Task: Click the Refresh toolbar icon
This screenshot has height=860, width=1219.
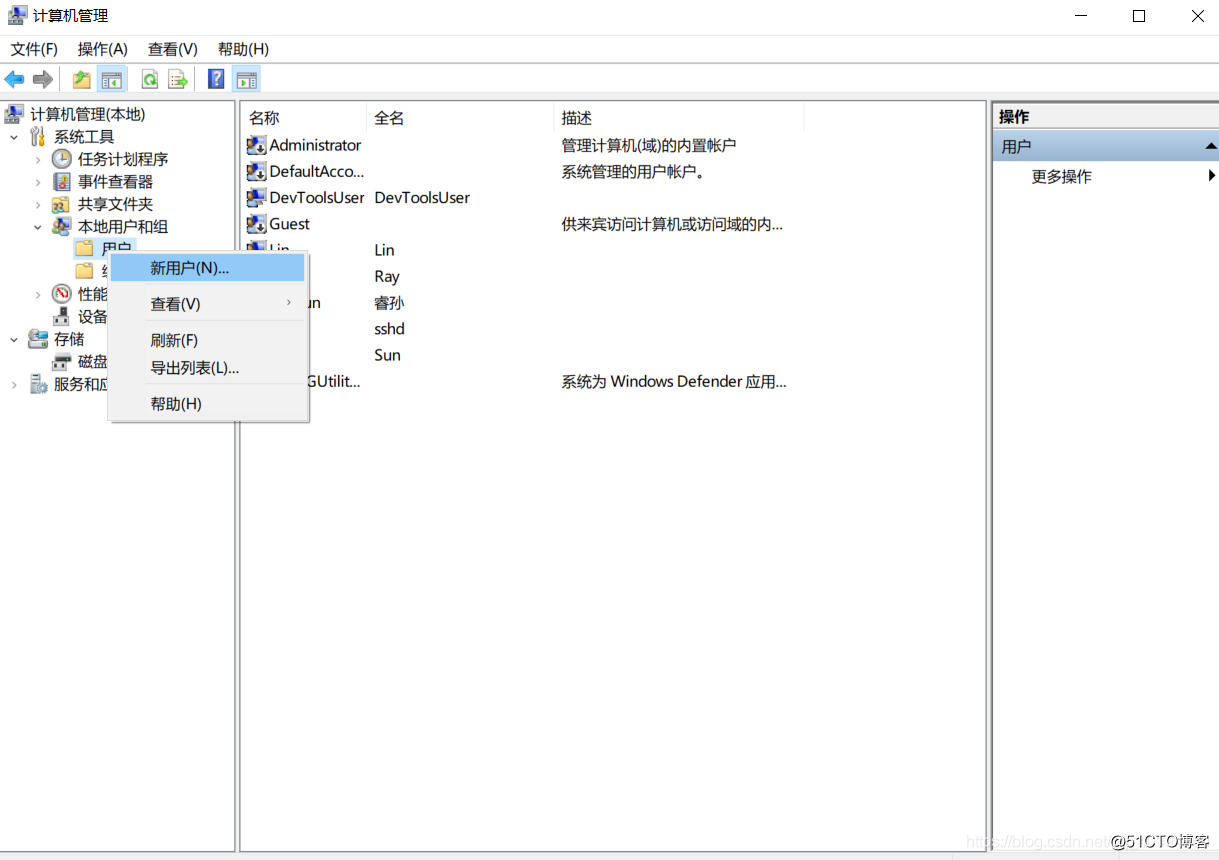Action: pyautogui.click(x=150, y=79)
